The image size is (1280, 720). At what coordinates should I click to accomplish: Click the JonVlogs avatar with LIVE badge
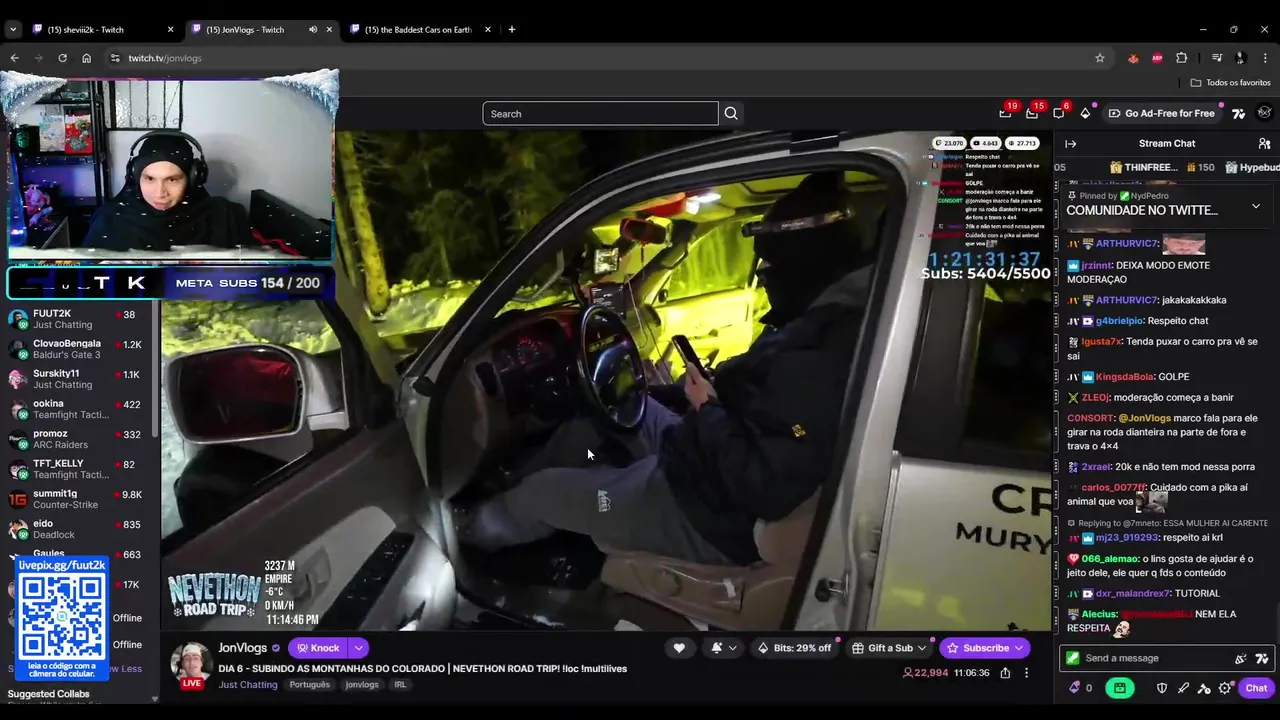[191, 665]
